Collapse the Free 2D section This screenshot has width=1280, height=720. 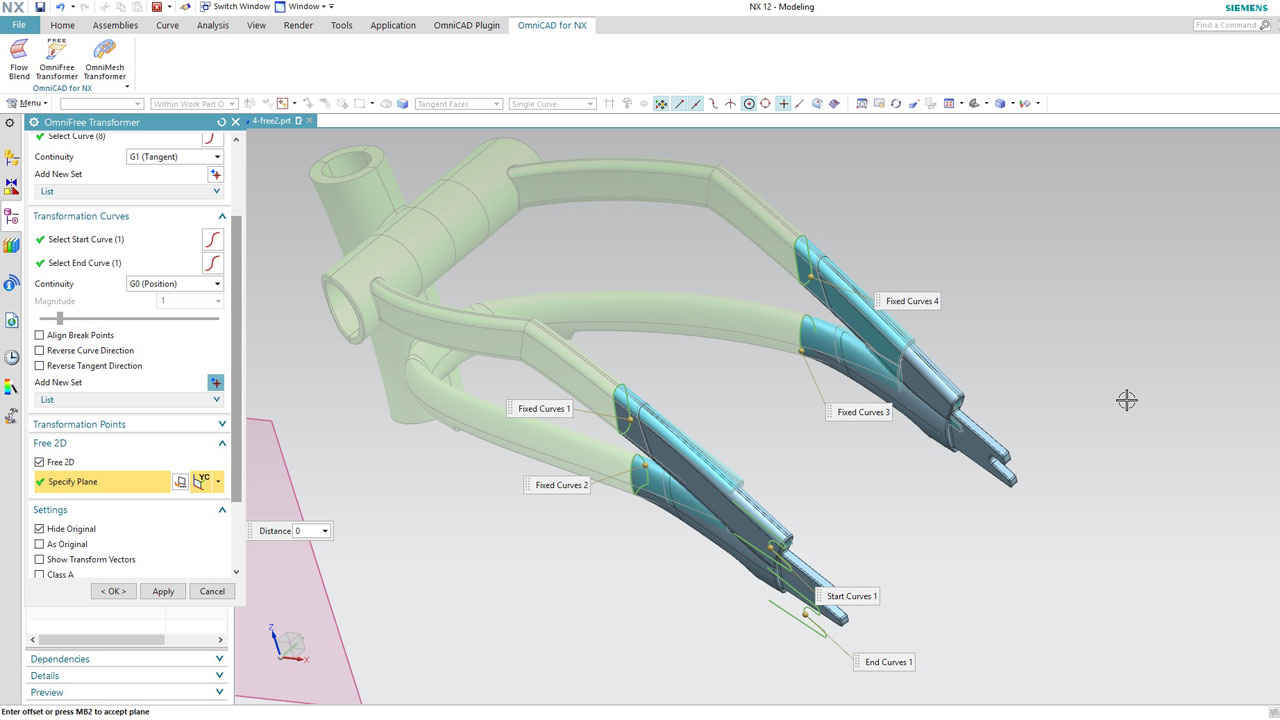[x=222, y=443]
